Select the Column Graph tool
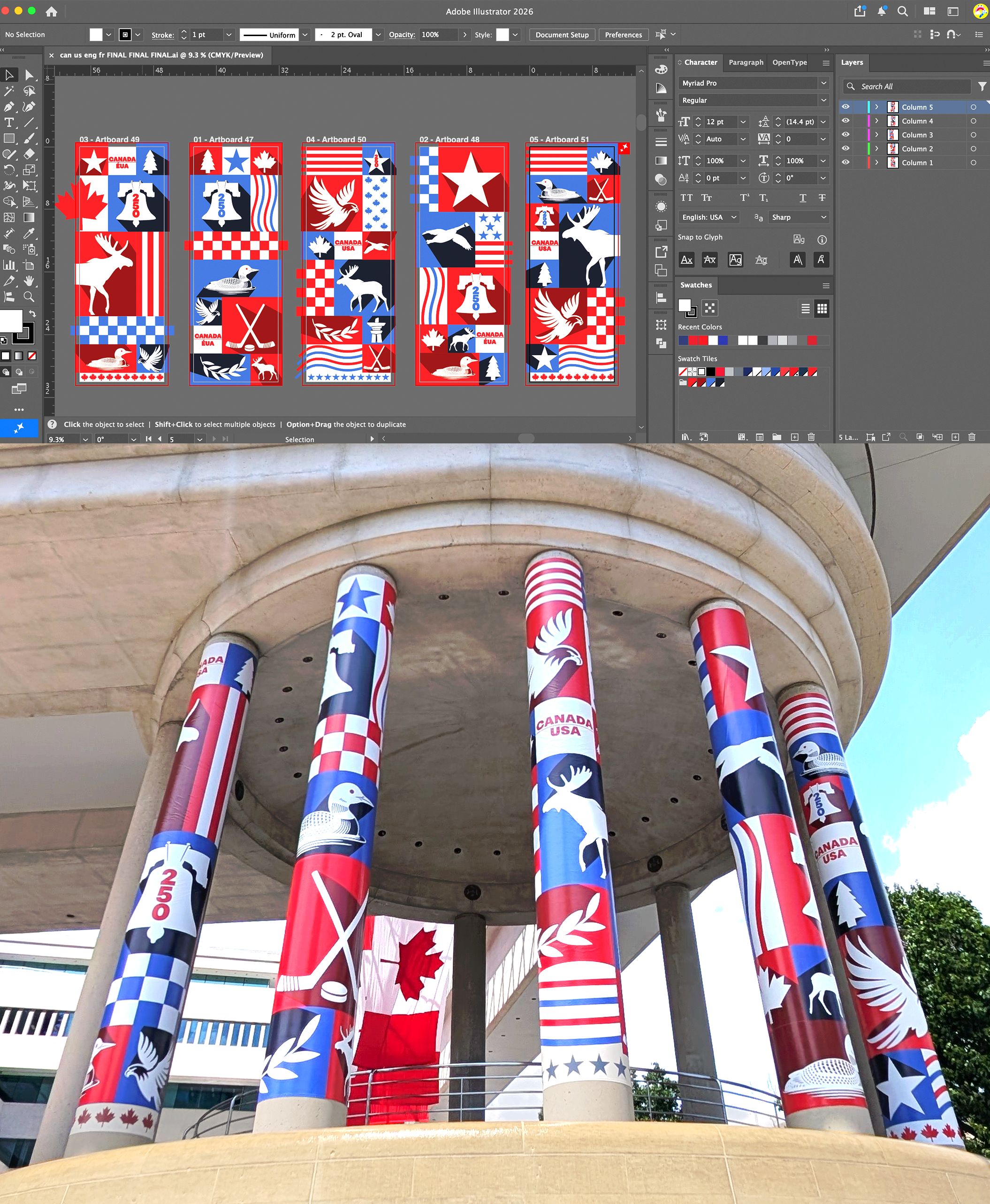 [9, 265]
